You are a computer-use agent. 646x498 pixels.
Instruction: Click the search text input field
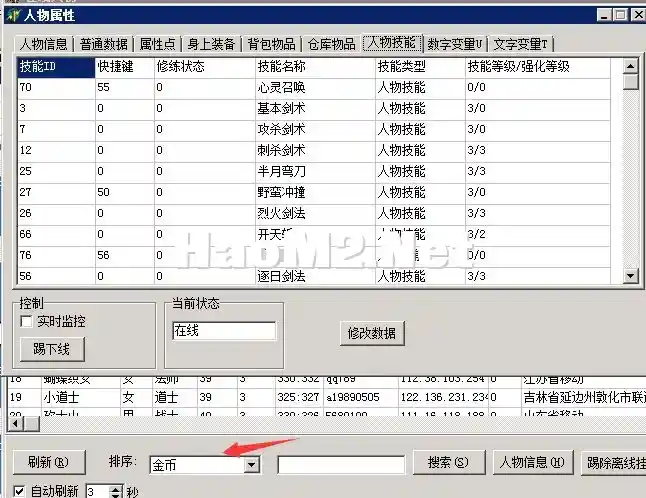coord(341,465)
